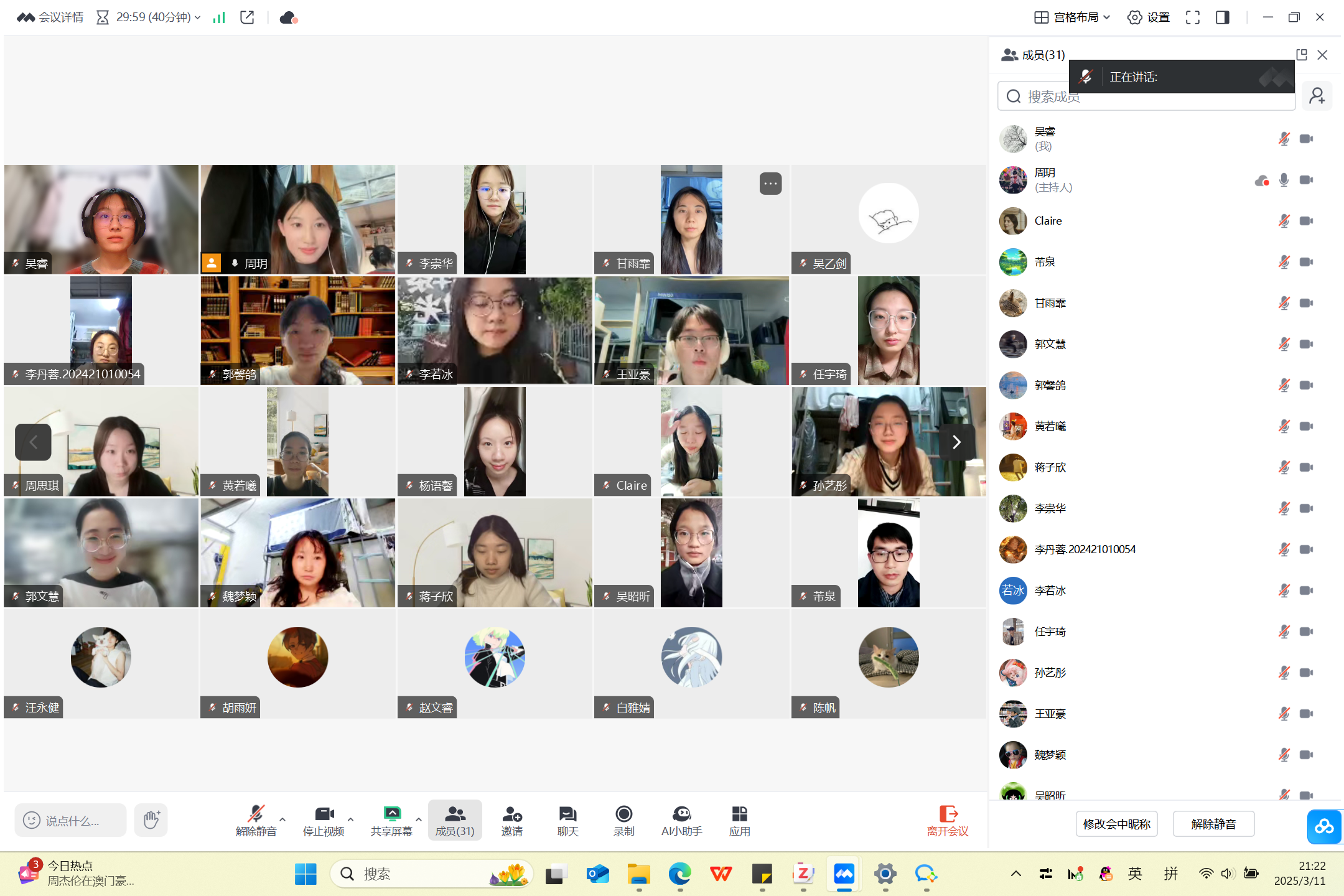
Task: Click the share meeting link icon
Action: click(x=247, y=17)
